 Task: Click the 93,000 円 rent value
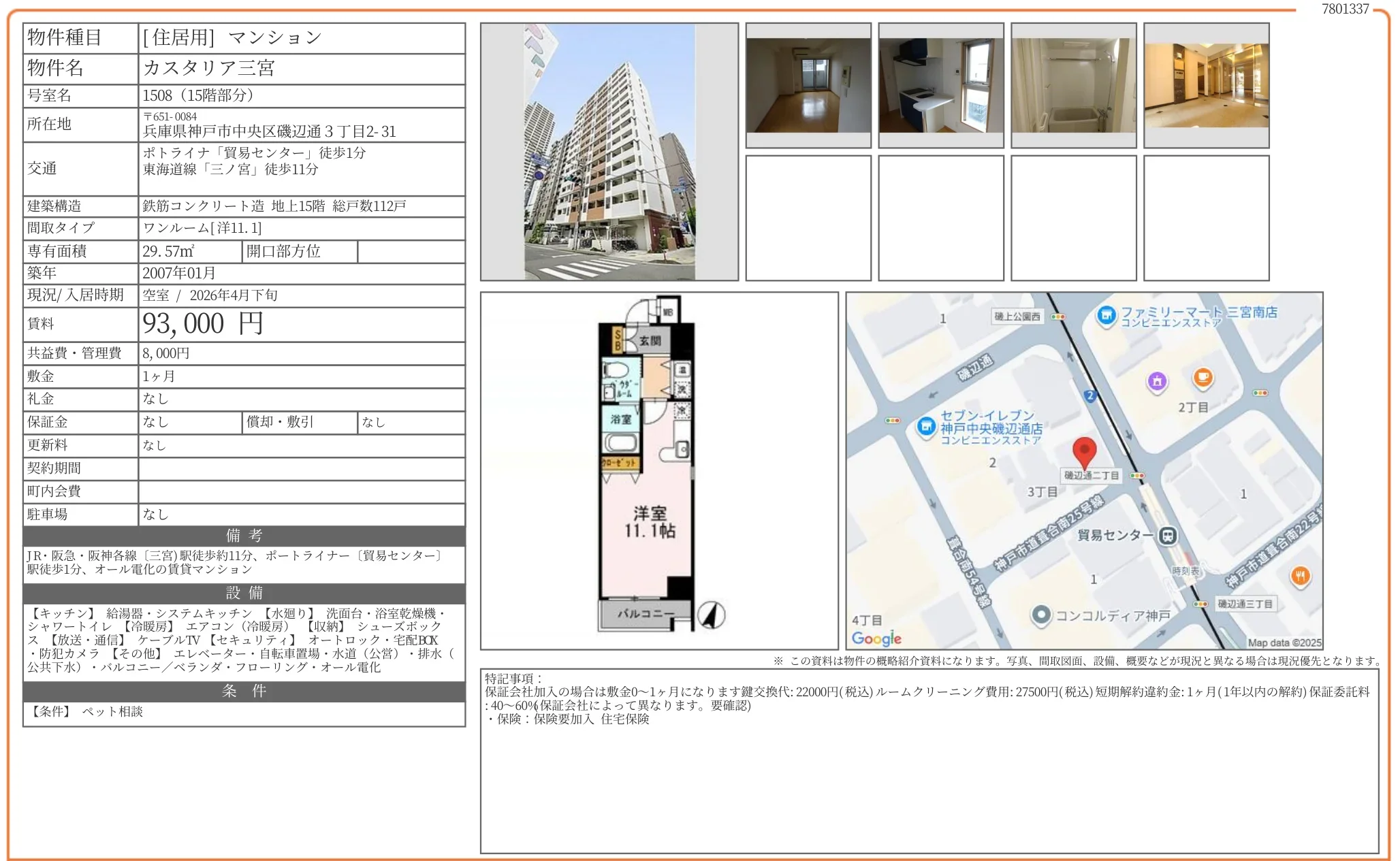pos(203,324)
